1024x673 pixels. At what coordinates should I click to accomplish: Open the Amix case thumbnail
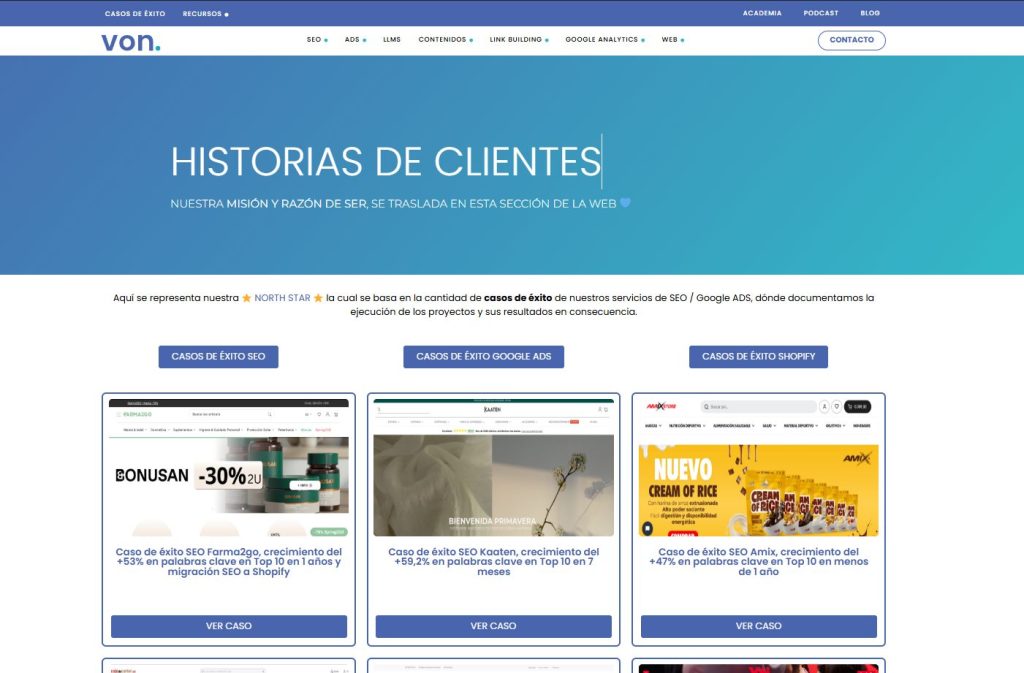[758, 467]
